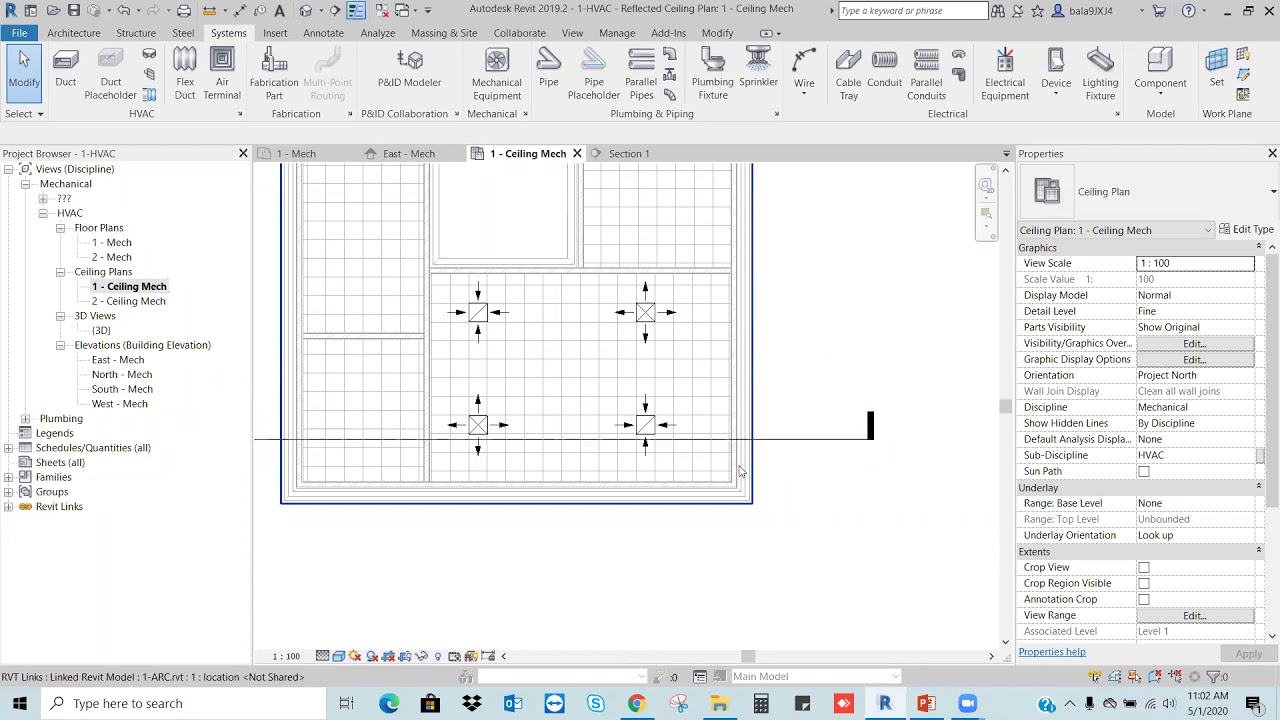1280x720 pixels.
Task: Enable the Crop Region Visible checkbox
Action: [x=1144, y=584]
